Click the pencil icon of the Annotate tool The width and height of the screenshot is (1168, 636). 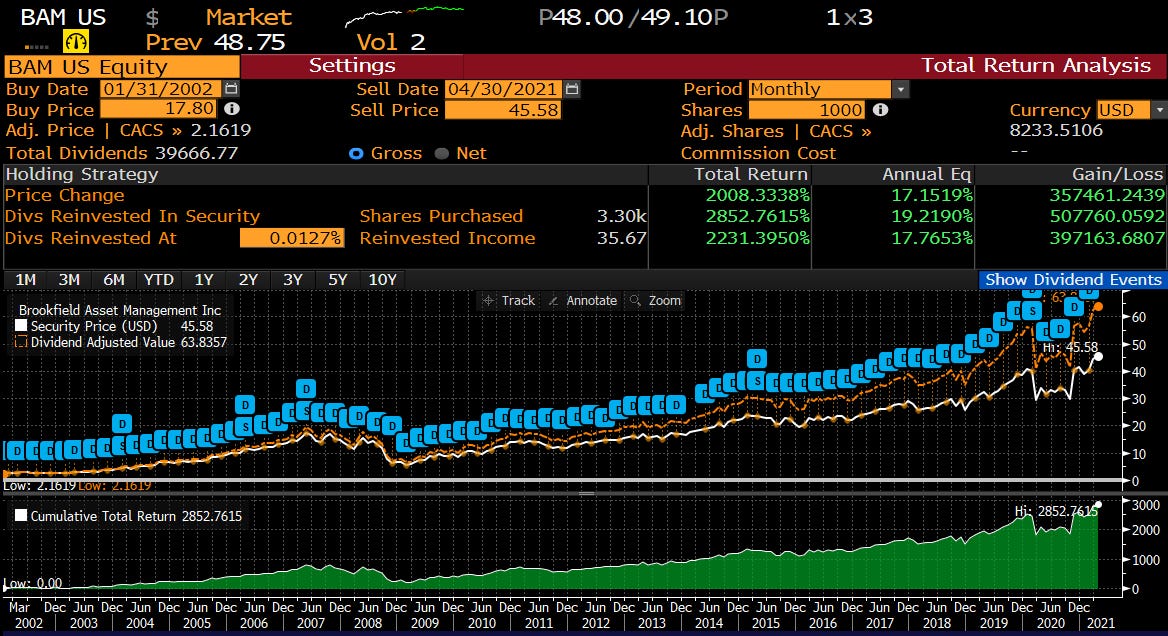coord(553,301)
